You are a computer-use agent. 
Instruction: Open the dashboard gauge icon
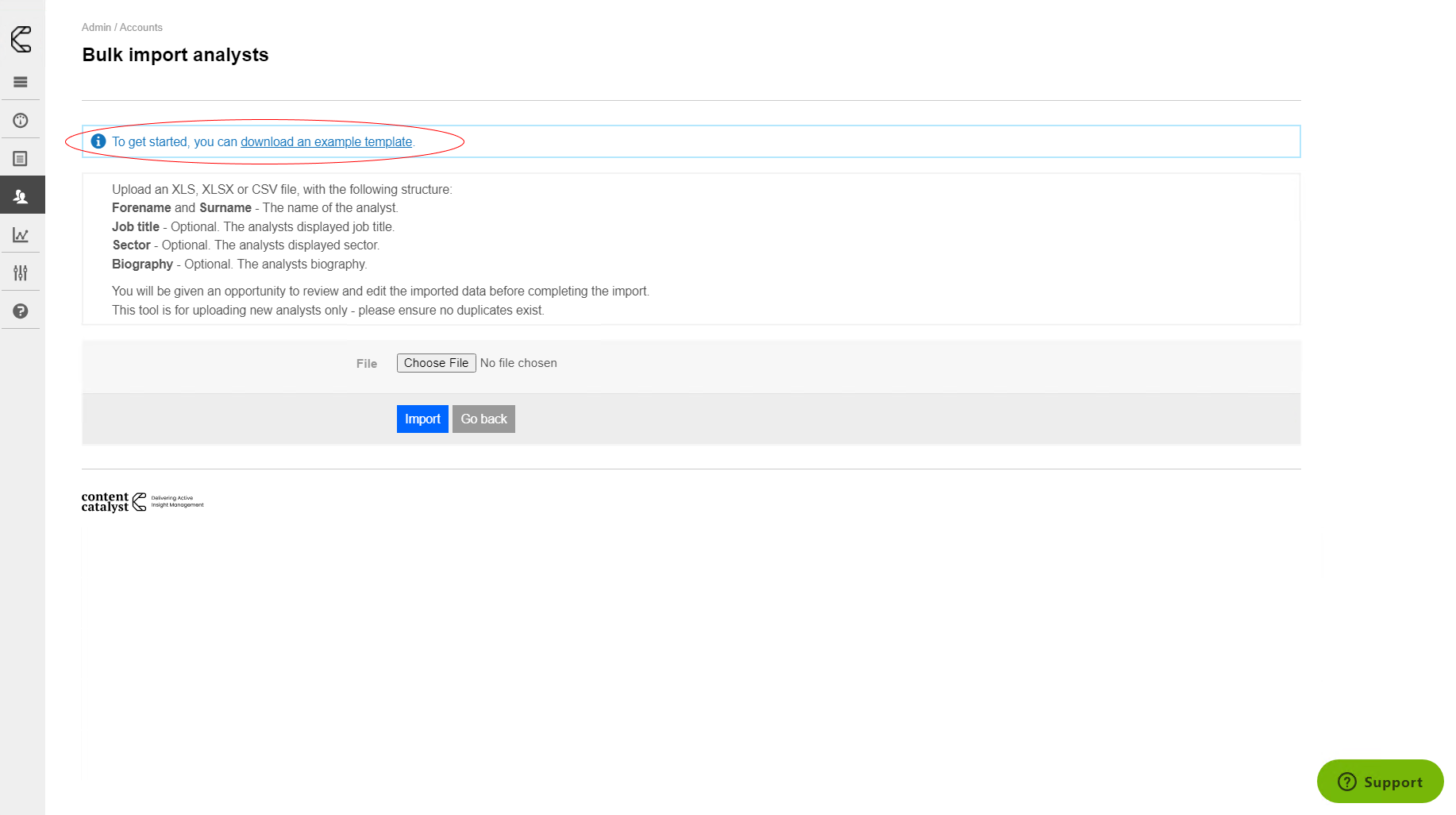click(x=21, y=121)
